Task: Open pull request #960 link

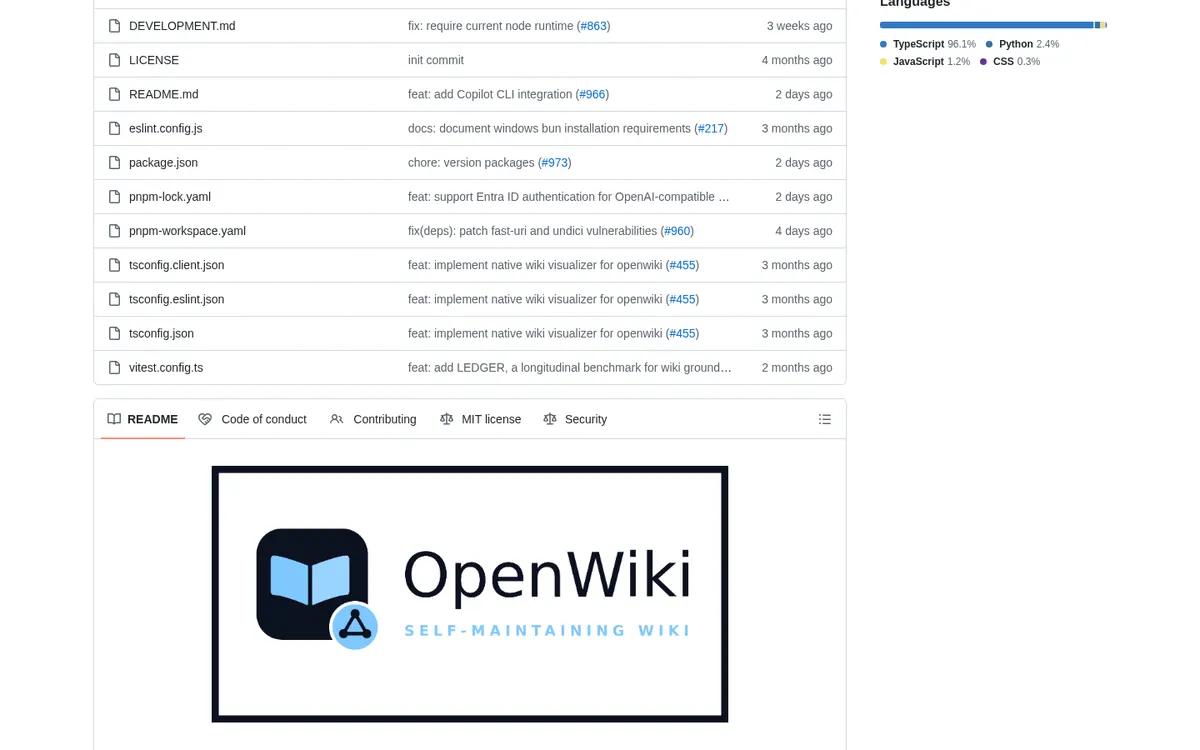Action: tap(677, 231)
